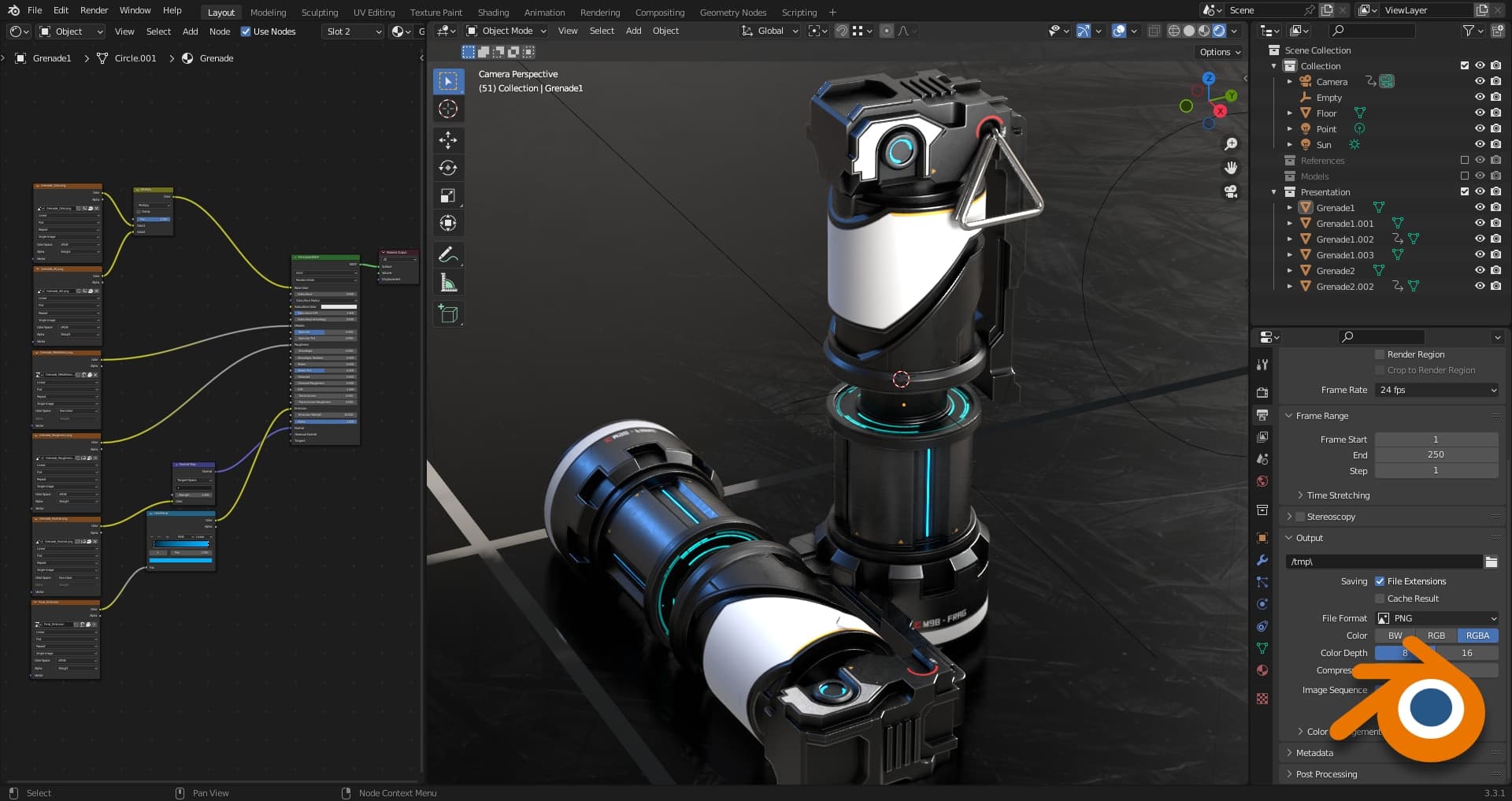Screen dimensions: 1512x801
Task: Select the Cursor tool in viewport toolbar
Action: 448,109
